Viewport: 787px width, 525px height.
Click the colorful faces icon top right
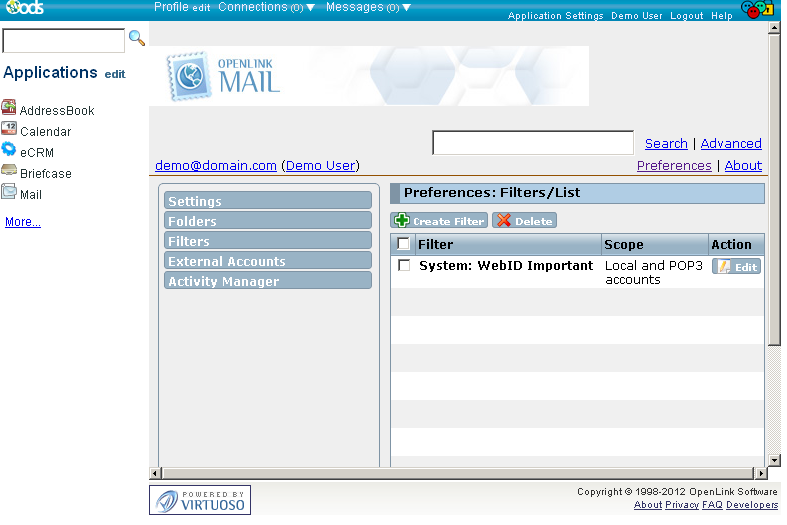point(757,9)
